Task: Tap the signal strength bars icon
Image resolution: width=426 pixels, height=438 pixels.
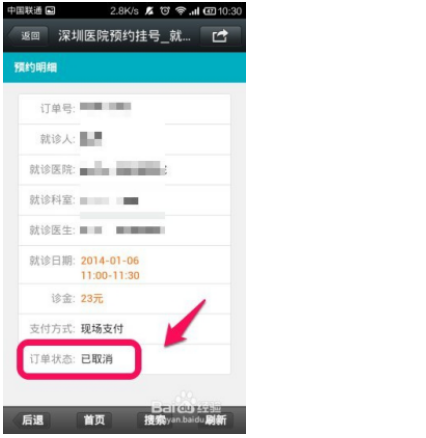Action: (x=194, y=11)
